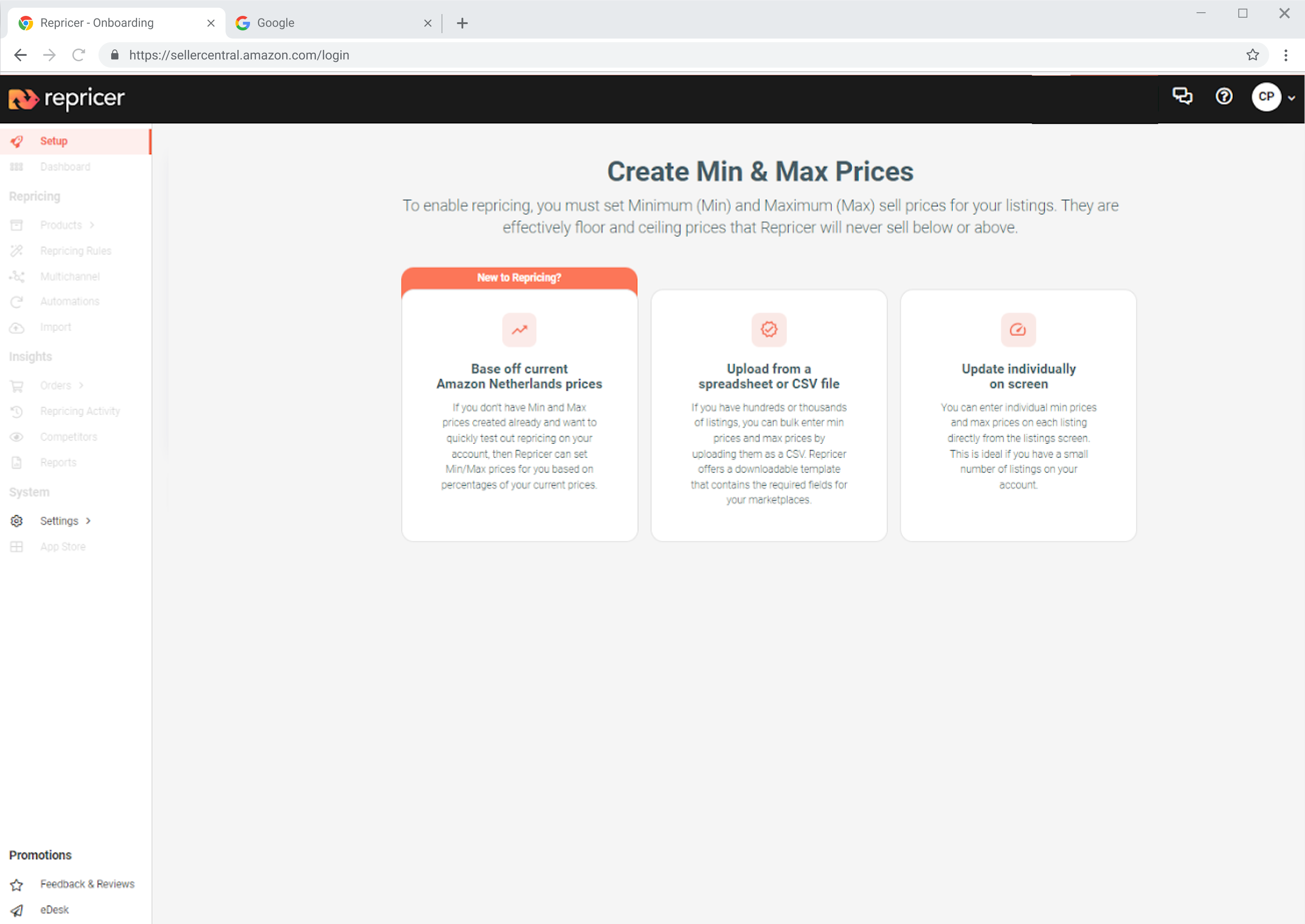
Task: Click the Competitors eye icon
Action: [16, 437]
